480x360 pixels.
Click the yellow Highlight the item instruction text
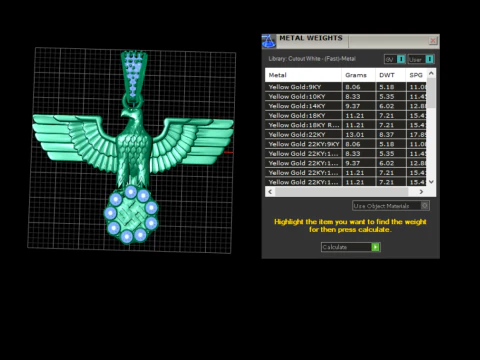point(350,226)
